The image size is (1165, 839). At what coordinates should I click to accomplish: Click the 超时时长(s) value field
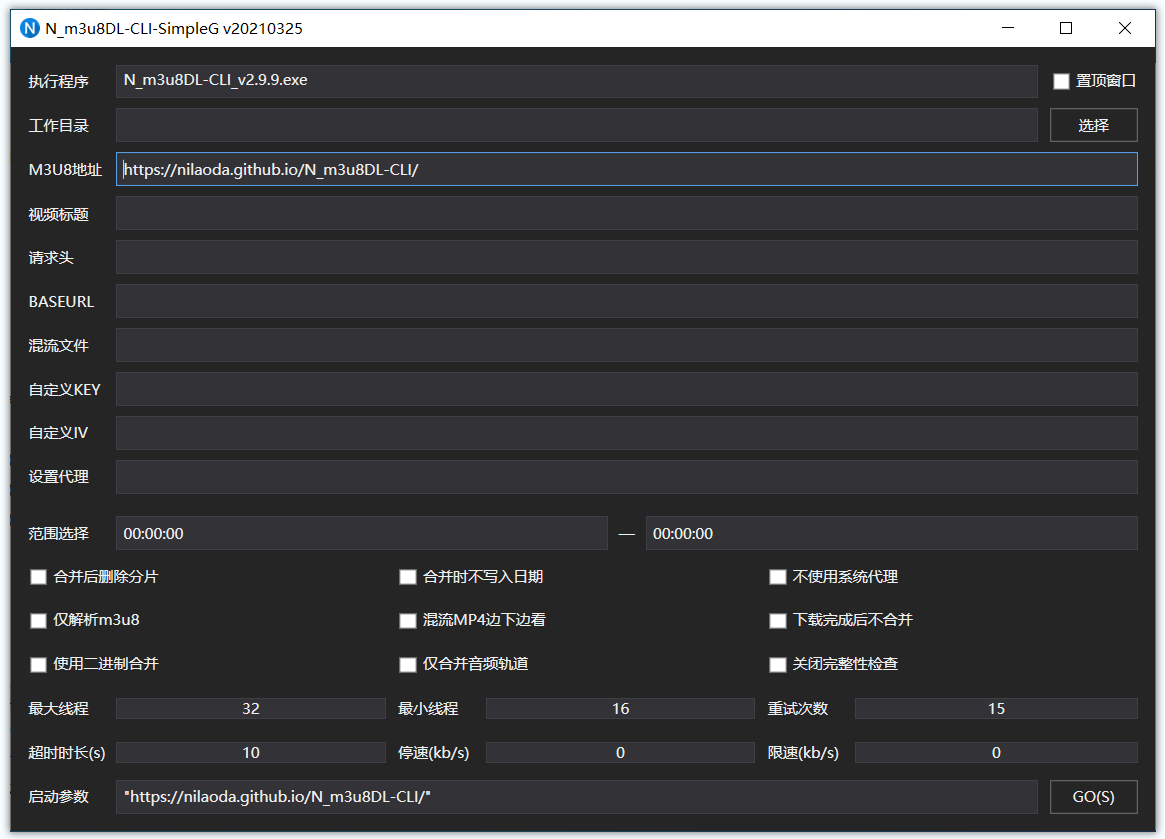250,752
